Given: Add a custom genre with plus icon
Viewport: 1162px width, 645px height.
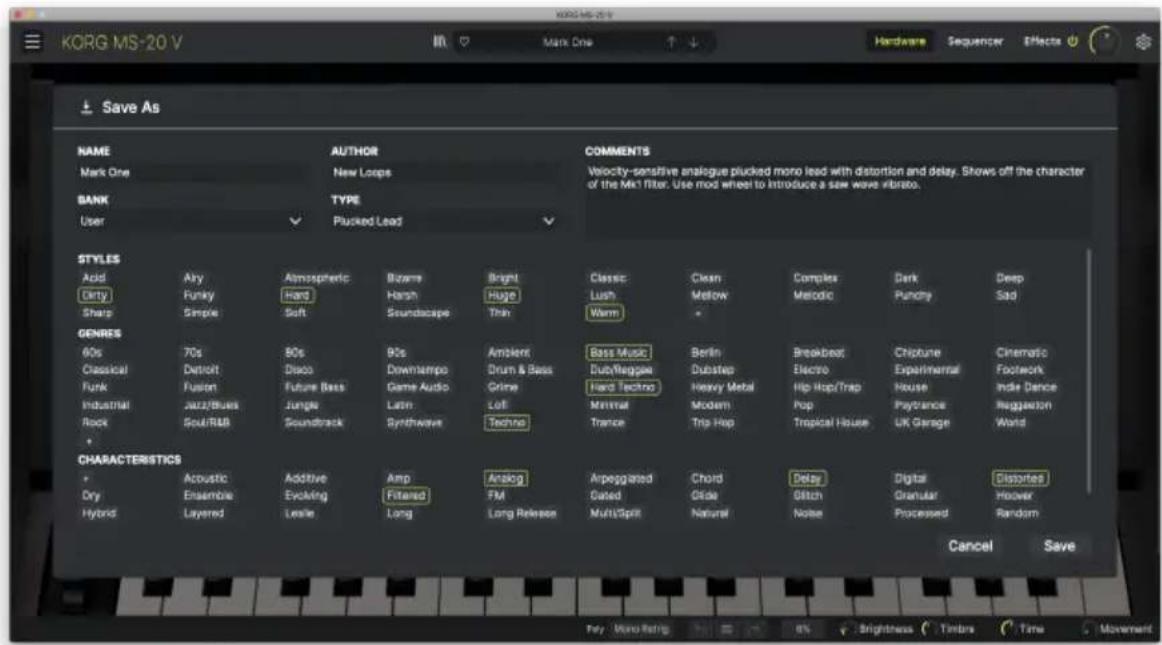Looking at the screenshot, I should [x=89, y=441].
